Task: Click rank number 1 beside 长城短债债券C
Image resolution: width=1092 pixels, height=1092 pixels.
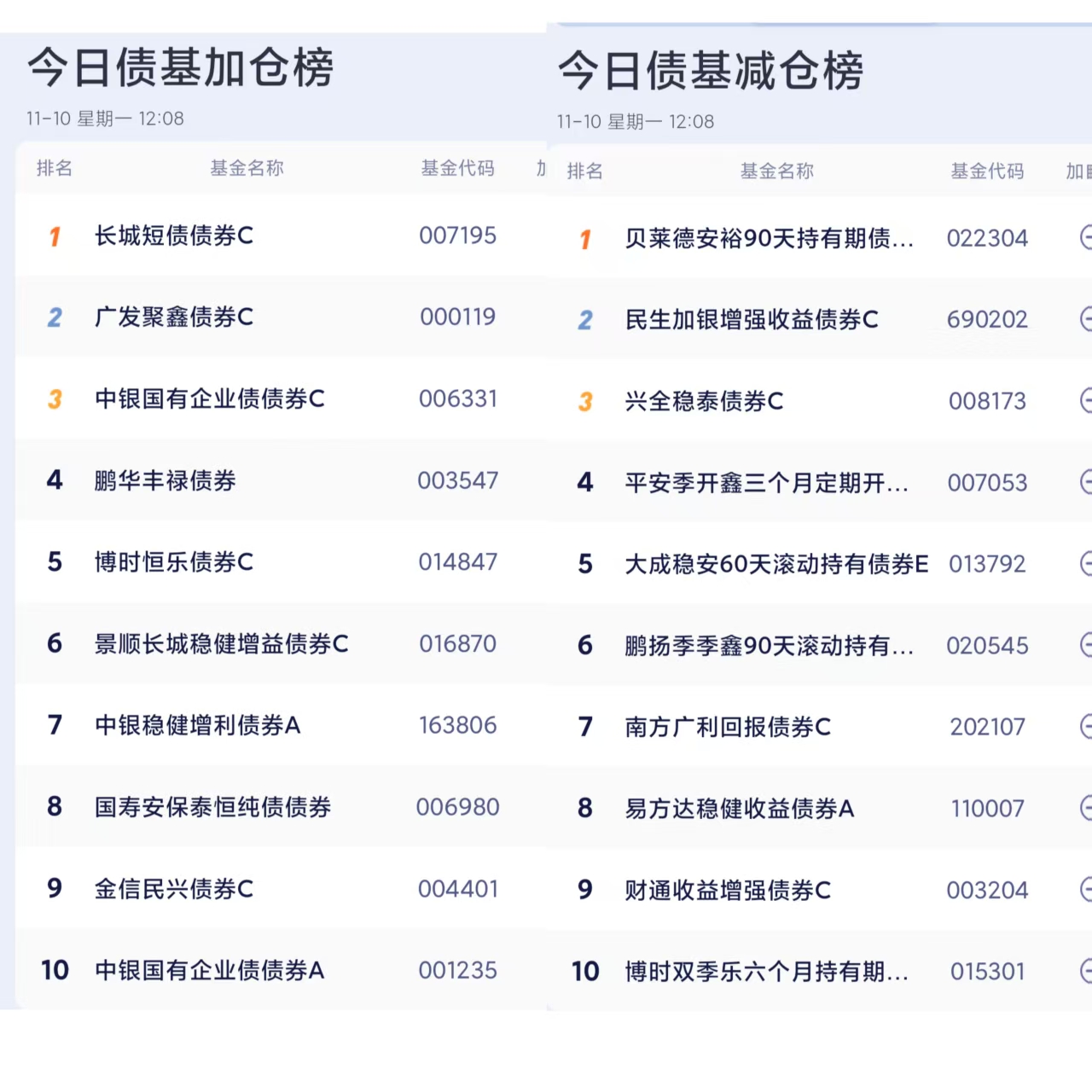Action: pyautogui.click(x=55, y=236)
